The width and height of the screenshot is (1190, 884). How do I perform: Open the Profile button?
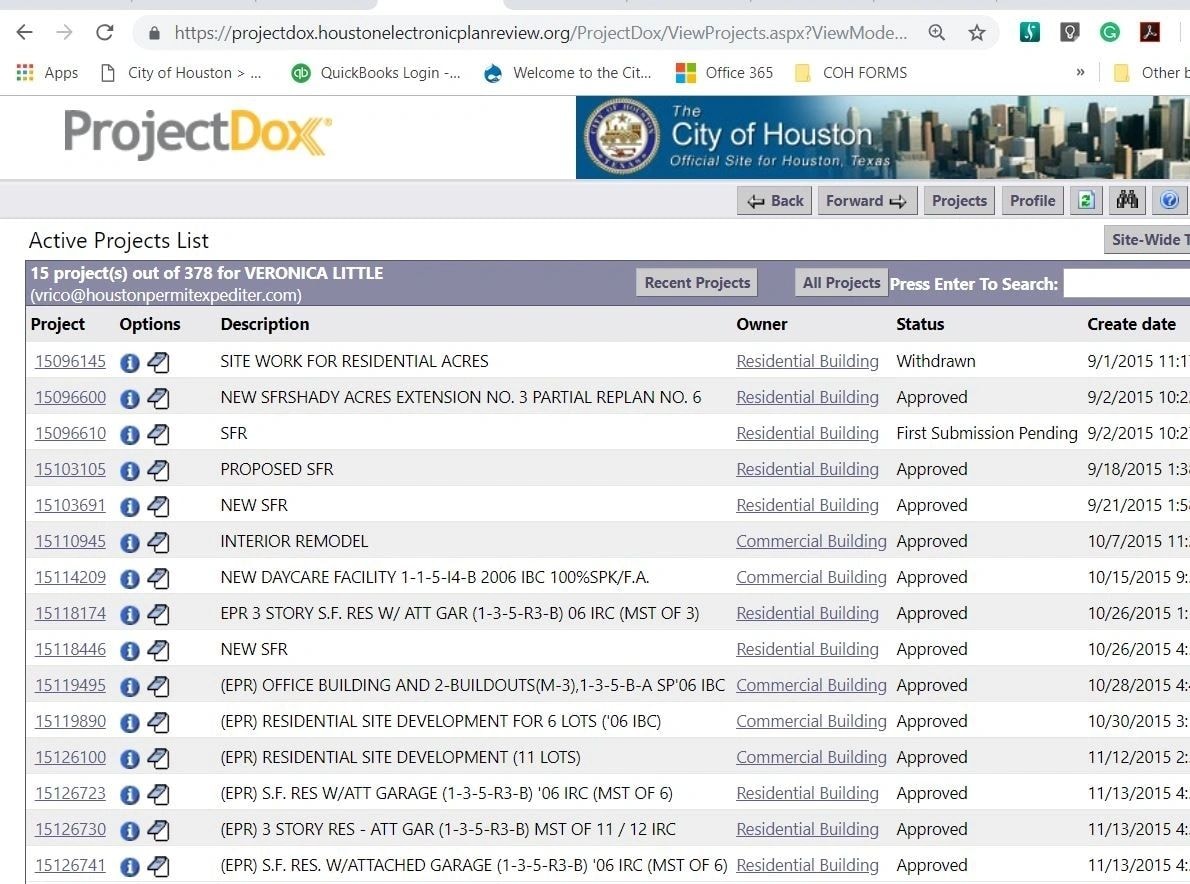(x=1032, y=201)
